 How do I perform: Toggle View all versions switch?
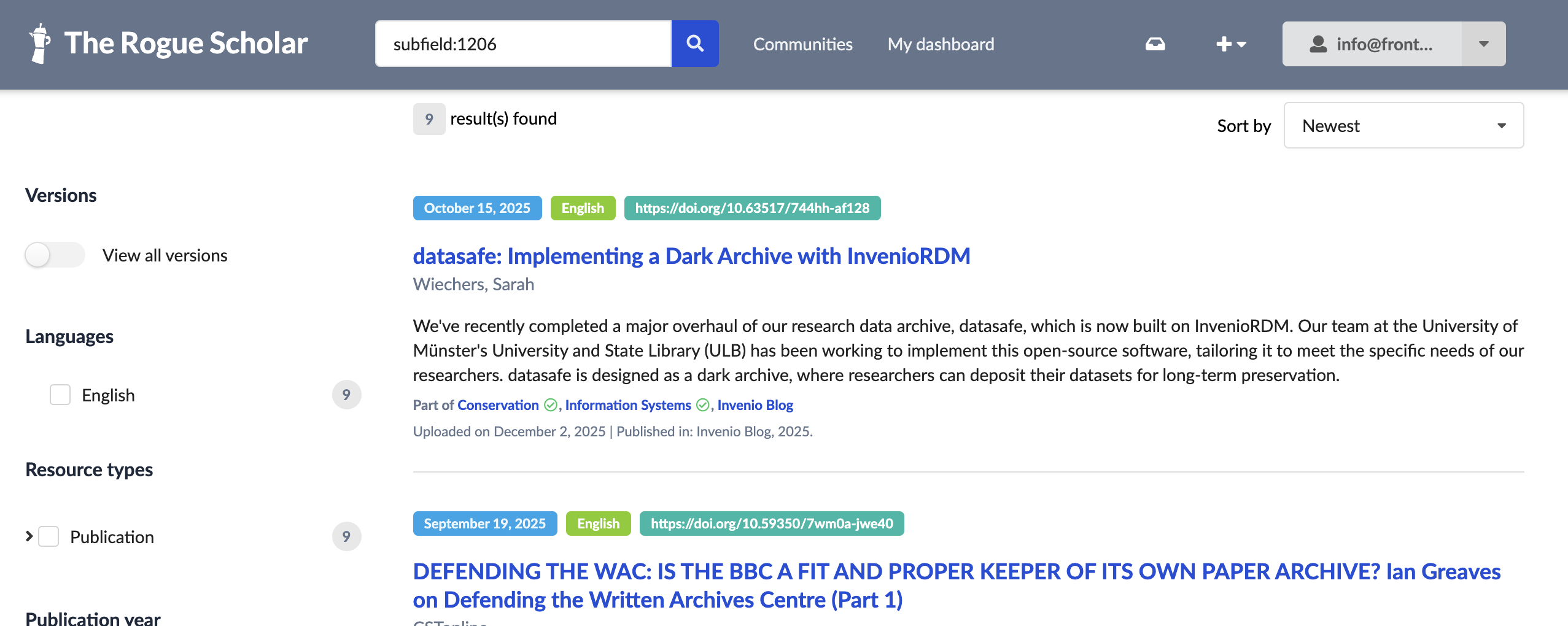(x=55, y=255)
